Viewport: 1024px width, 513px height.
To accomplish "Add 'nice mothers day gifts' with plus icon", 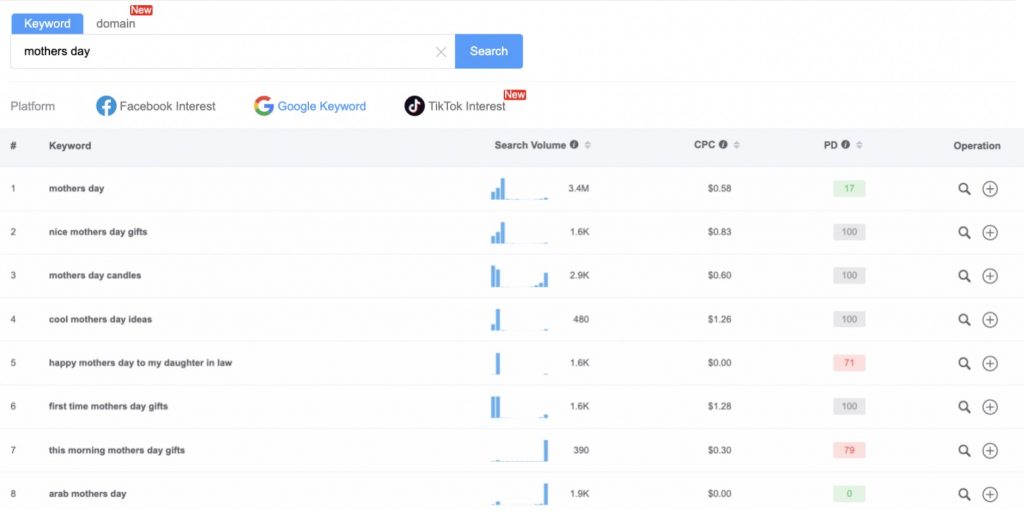I will tap(990, 232).
